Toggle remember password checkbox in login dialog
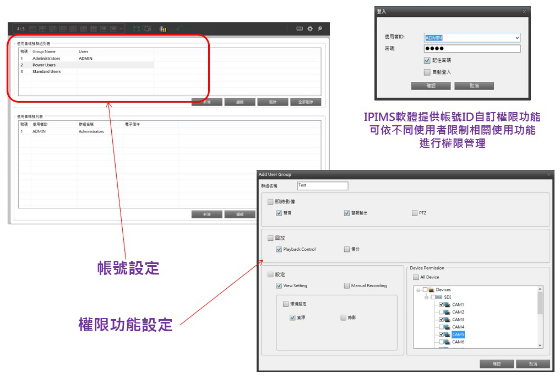 427,60
